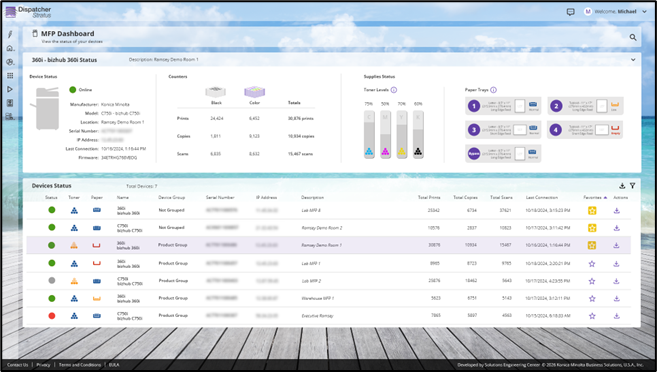Favorite the Lab MFP 2 device

click(x=592, y=281)
